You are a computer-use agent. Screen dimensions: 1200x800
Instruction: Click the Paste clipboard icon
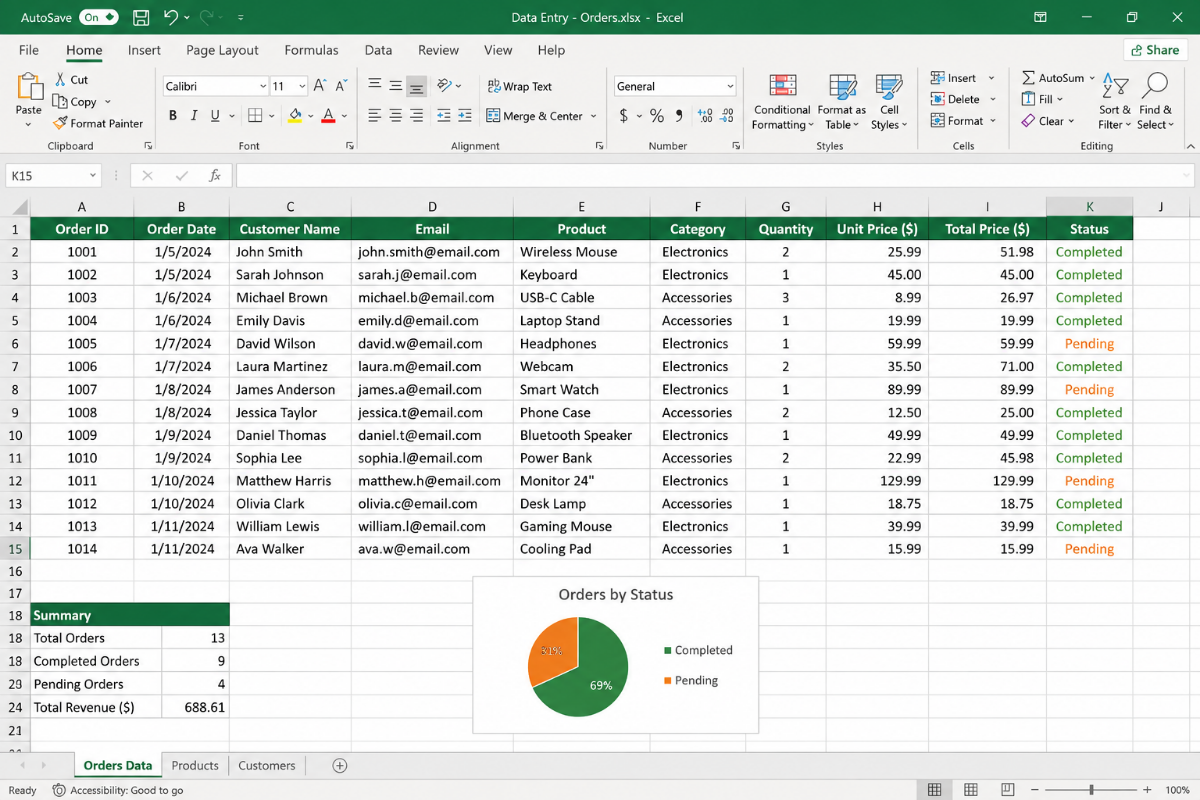coord(29,87)
